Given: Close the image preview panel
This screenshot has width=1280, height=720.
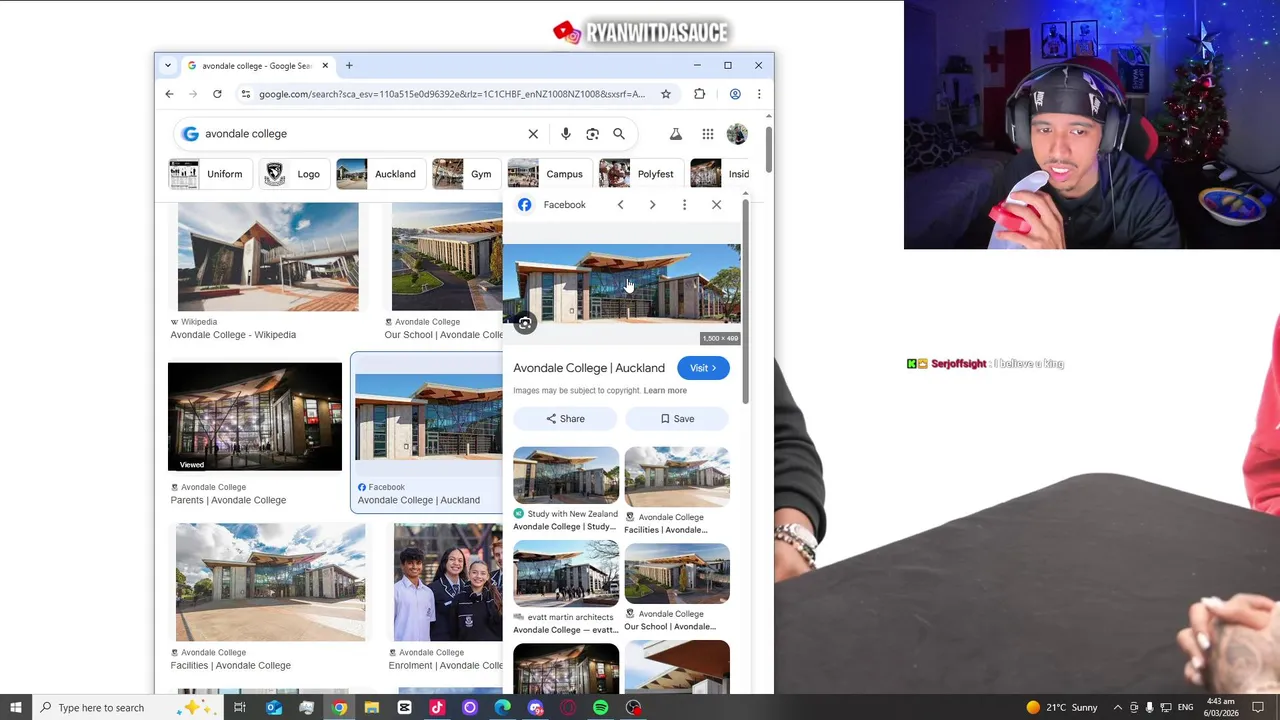Looking at the screenshot, I should coord(716,205).
